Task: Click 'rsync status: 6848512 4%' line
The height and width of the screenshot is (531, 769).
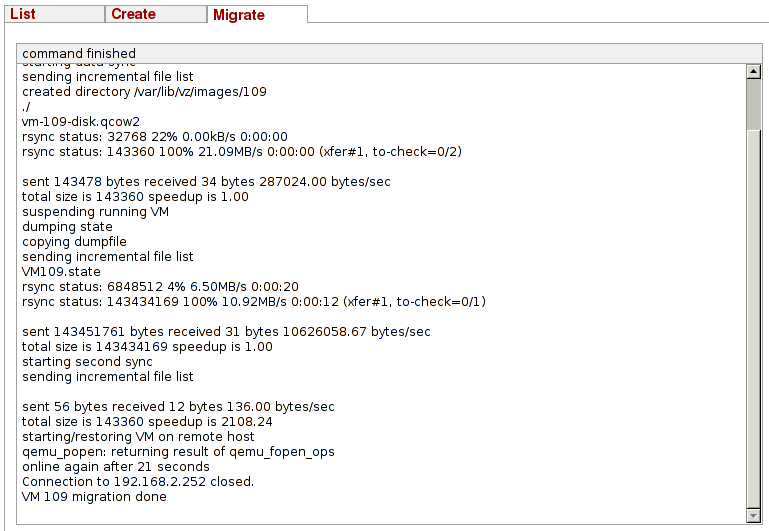Action: click(160, 286)
